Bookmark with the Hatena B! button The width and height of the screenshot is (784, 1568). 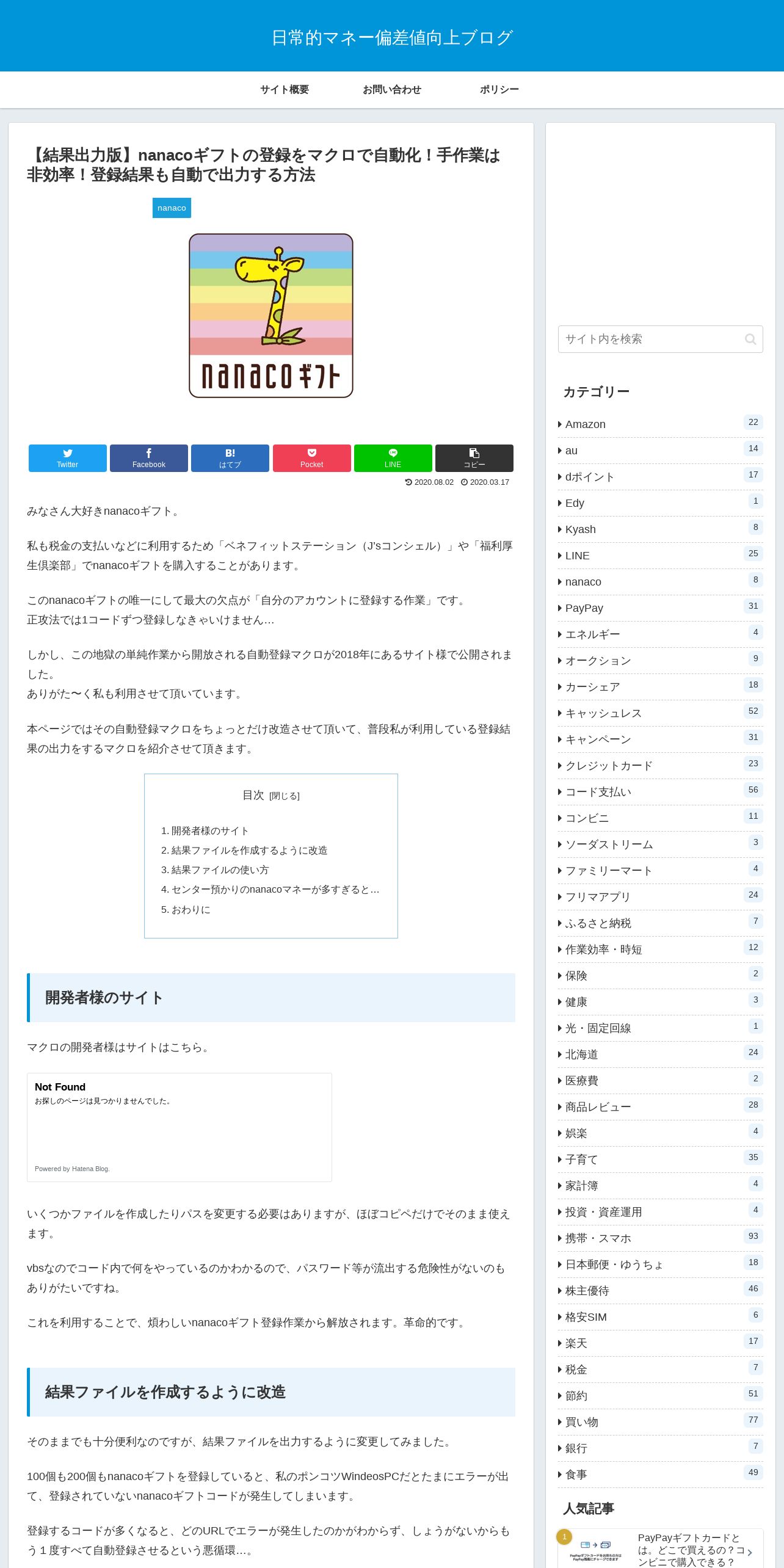(230, 458)
